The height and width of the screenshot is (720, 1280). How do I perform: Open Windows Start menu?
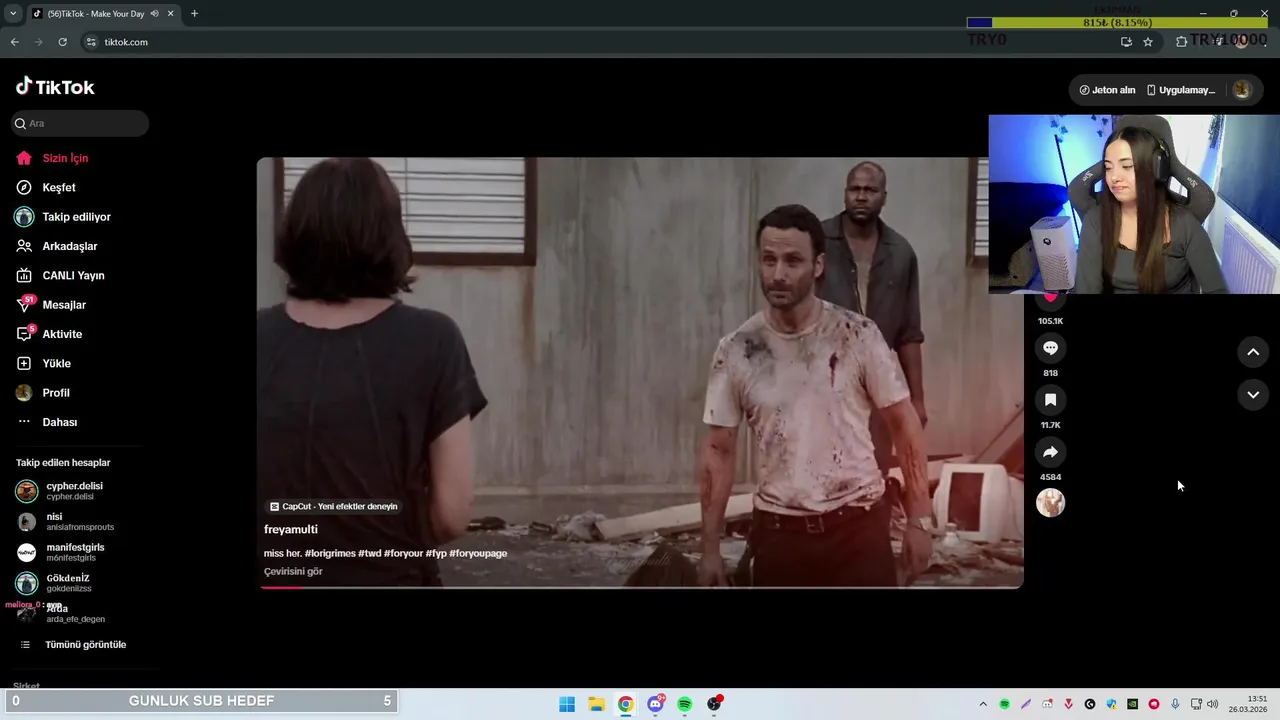click(x=567, y=704)
